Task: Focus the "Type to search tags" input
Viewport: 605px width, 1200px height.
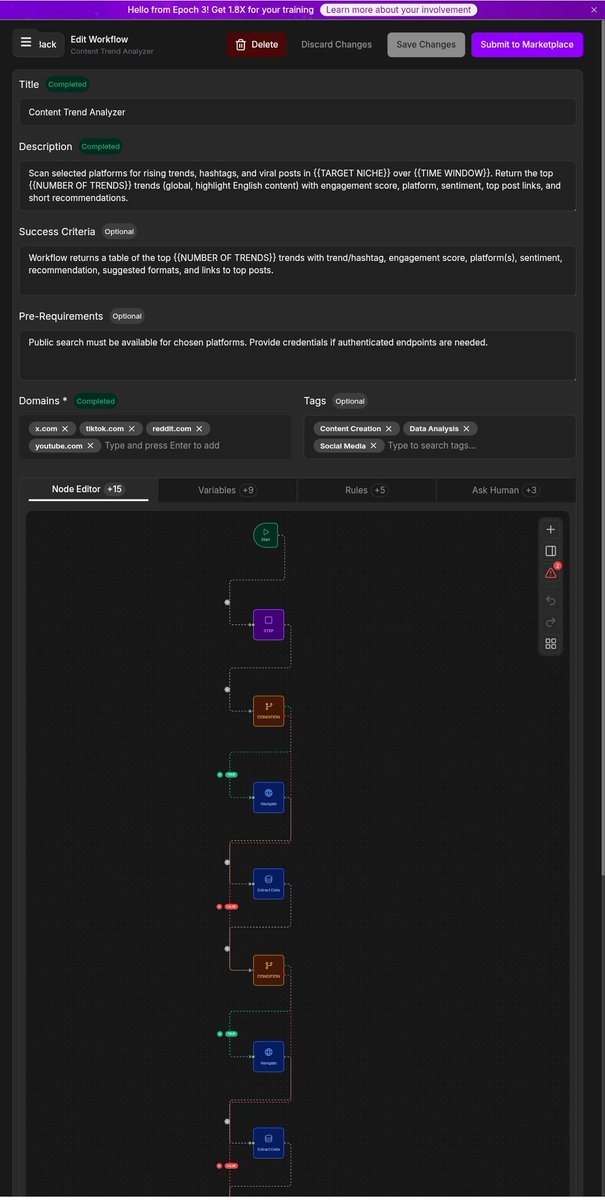Action: coord(432,445)
